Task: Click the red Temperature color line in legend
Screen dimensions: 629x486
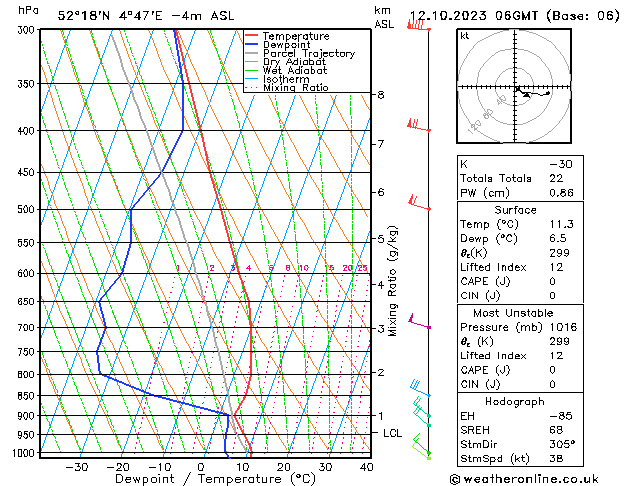Action: [251, 36]
